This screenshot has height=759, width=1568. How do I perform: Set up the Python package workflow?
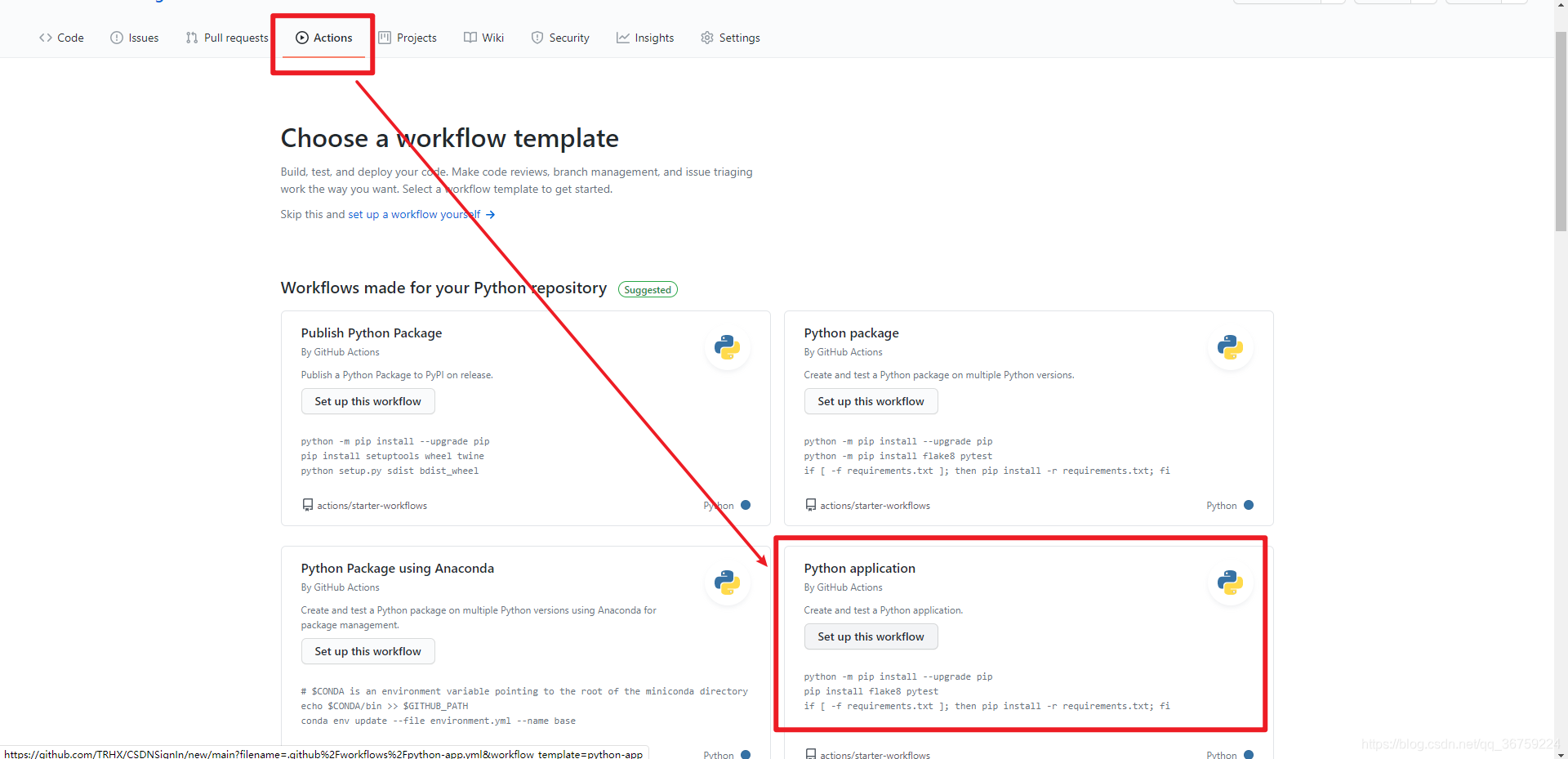coord(871,401)
